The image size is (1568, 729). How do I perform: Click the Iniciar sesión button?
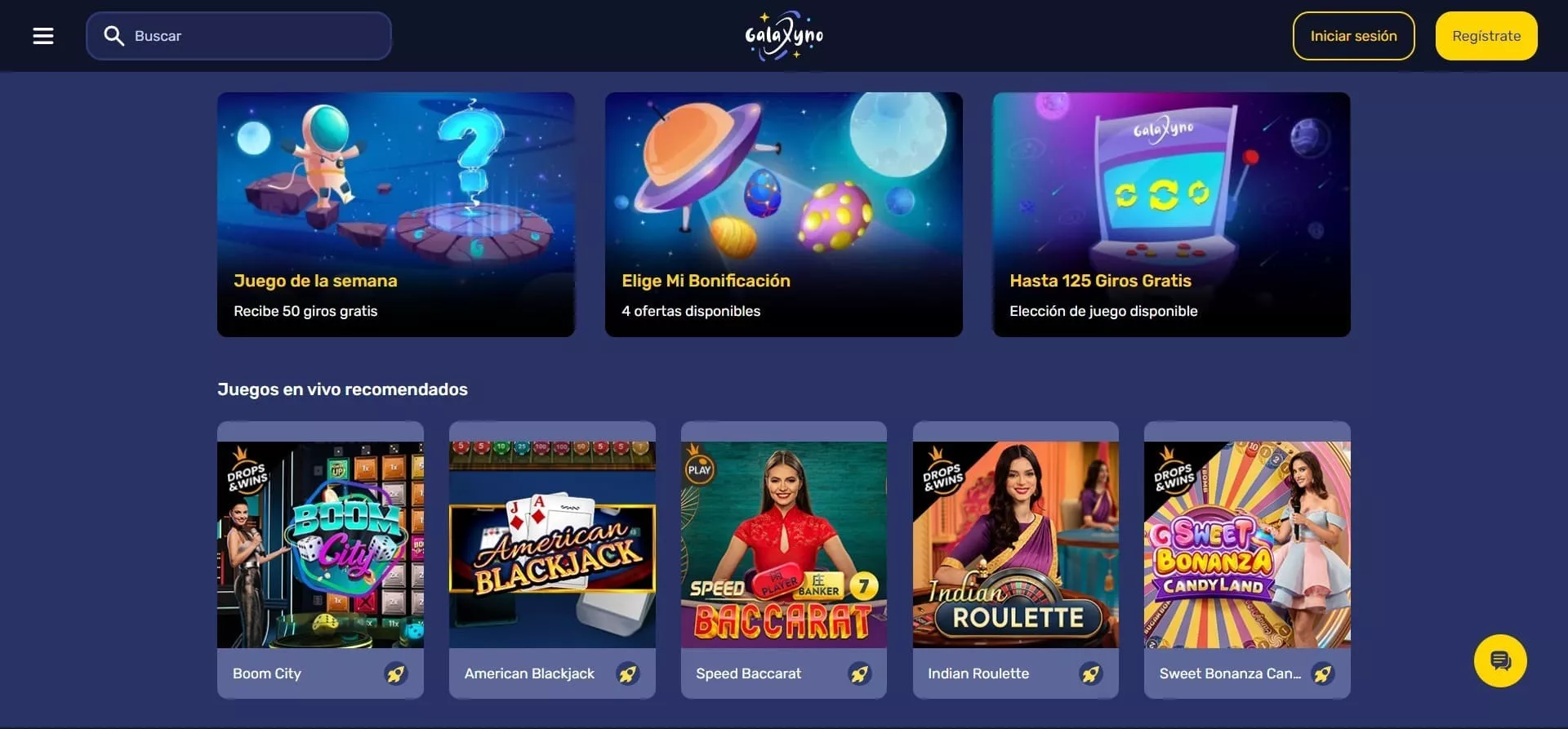[1353, 36]
